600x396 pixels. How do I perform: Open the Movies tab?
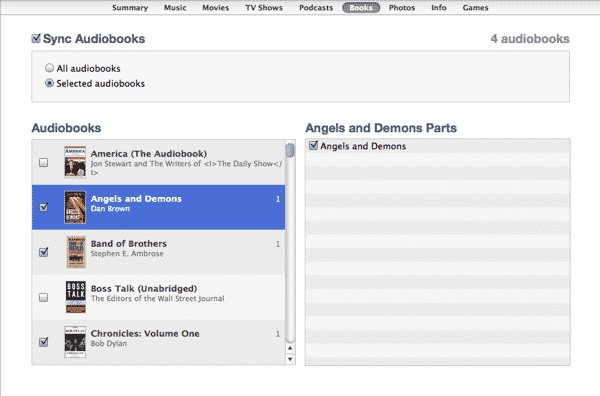(x=215, y=8)
